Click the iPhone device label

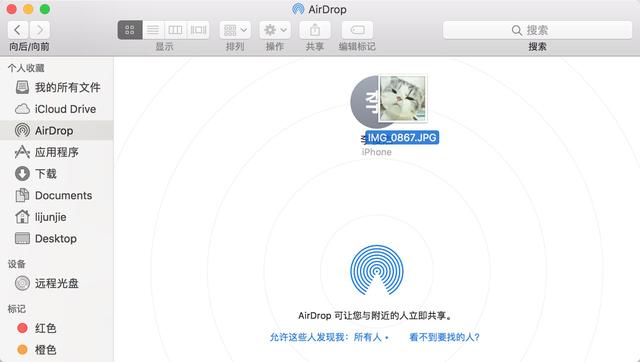(376, 152)
